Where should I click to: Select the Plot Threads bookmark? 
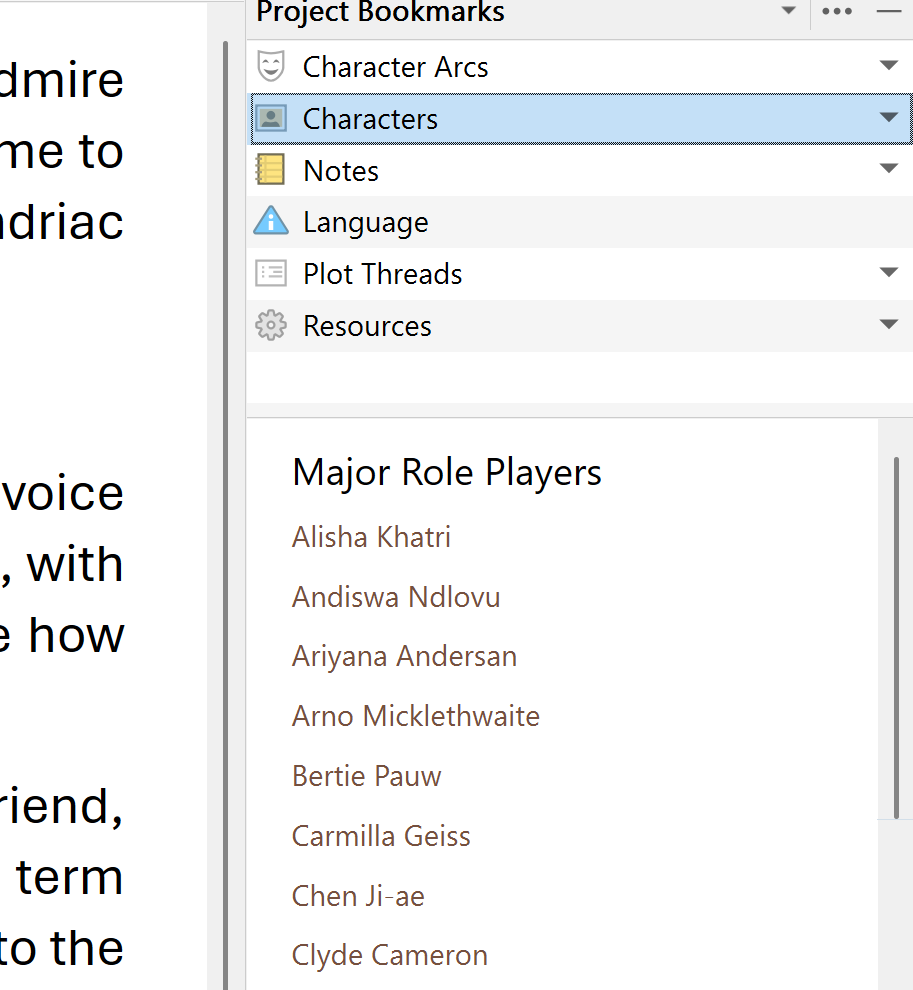click(x=580, y=274)
